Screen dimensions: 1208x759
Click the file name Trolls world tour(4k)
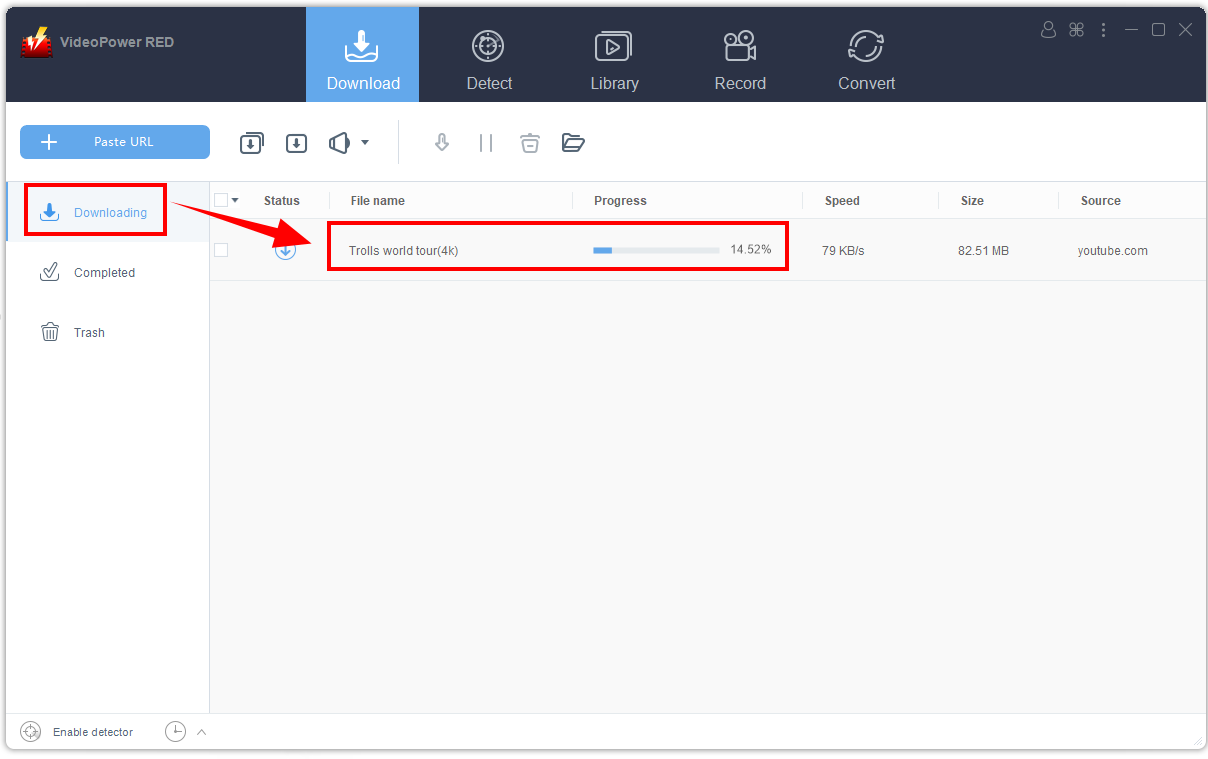403,251
